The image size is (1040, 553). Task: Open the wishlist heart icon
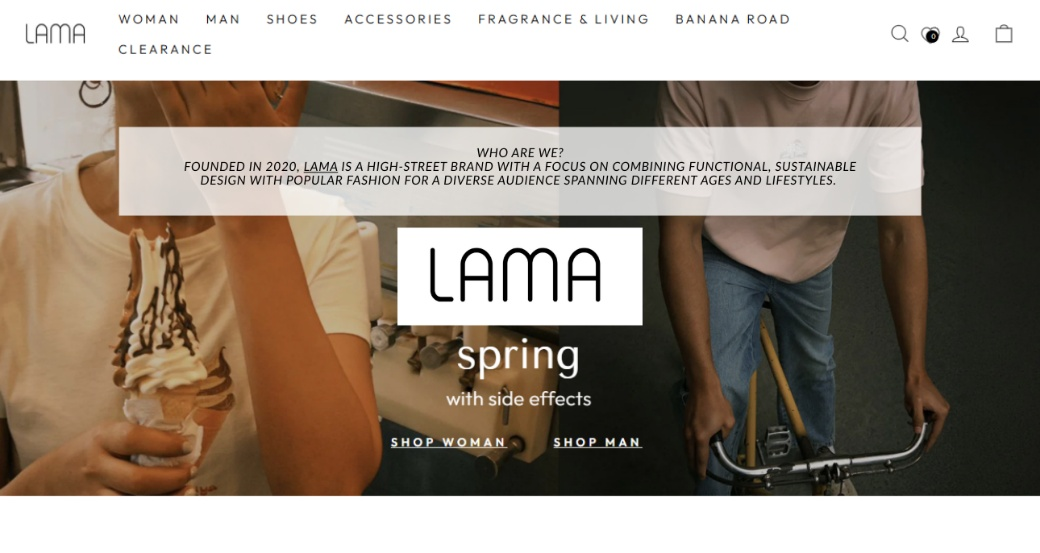coord(930,34)
